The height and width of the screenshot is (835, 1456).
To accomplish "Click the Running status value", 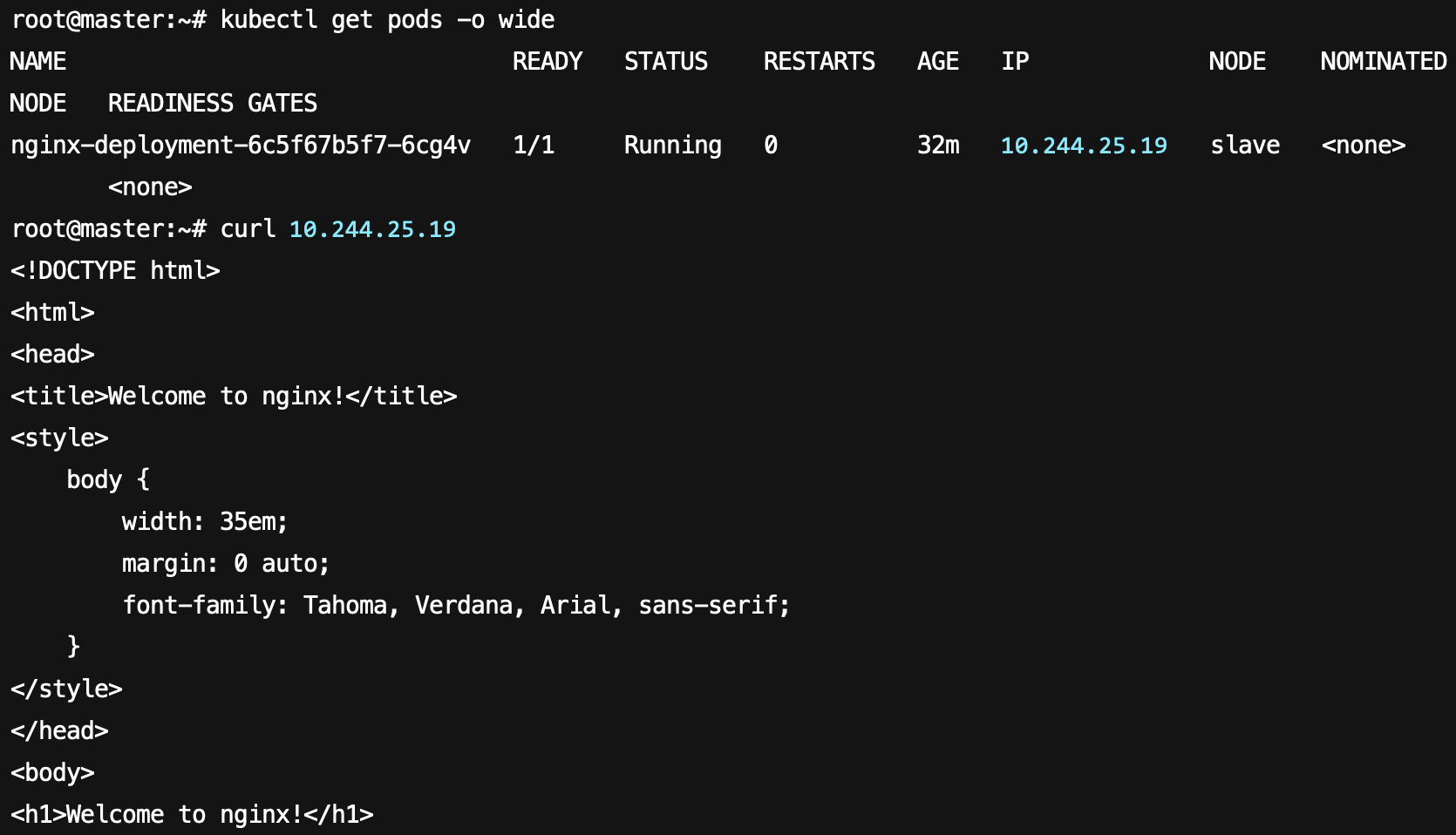I will pyautogui.click(x=673, y=146).
